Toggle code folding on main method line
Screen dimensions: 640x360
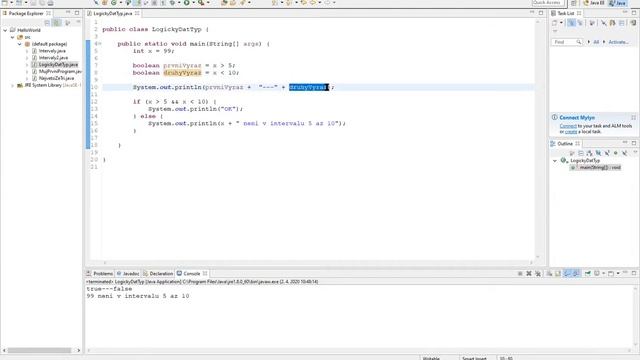point(100,44)
